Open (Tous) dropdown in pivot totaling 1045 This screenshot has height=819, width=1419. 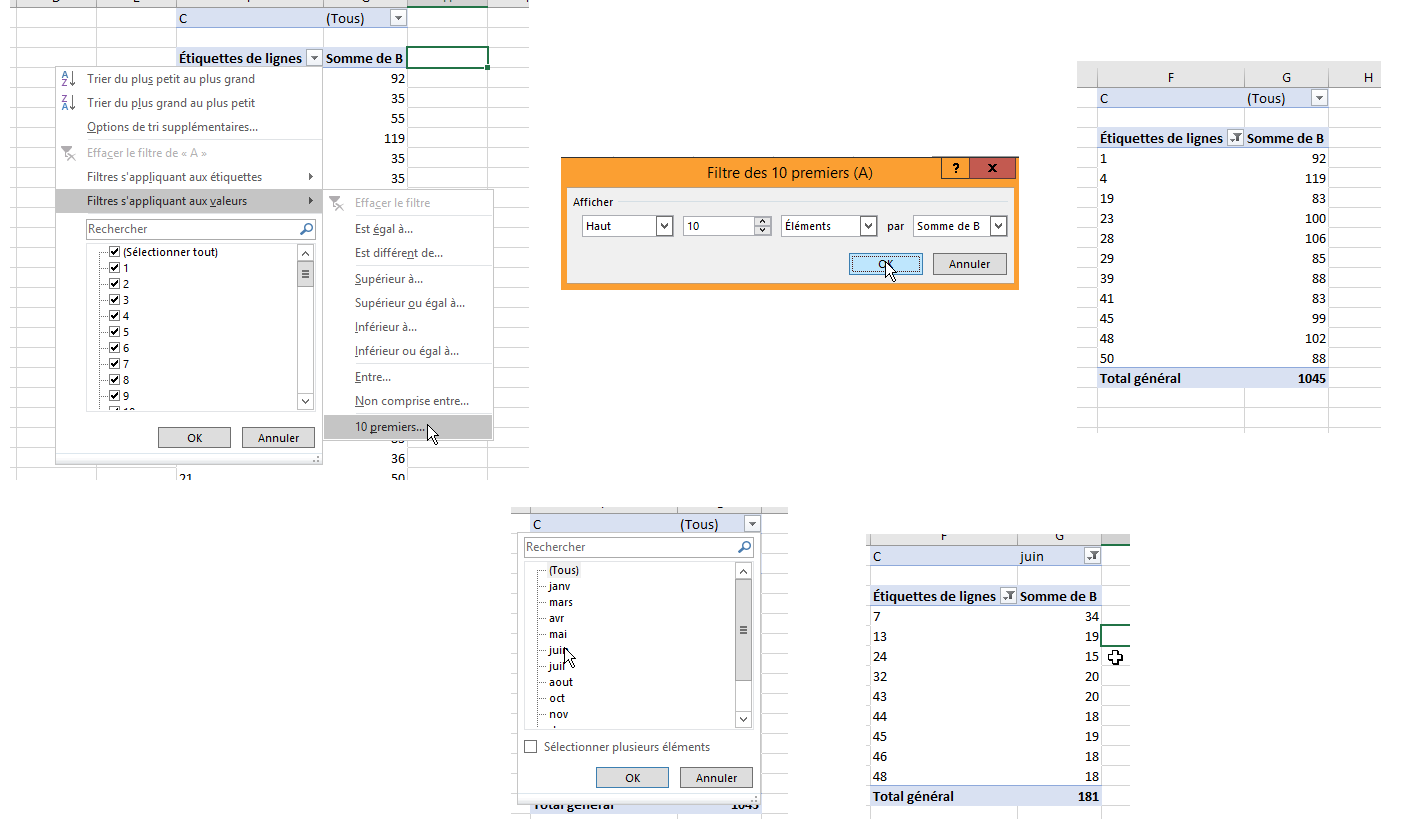[x=1319, y=98]
